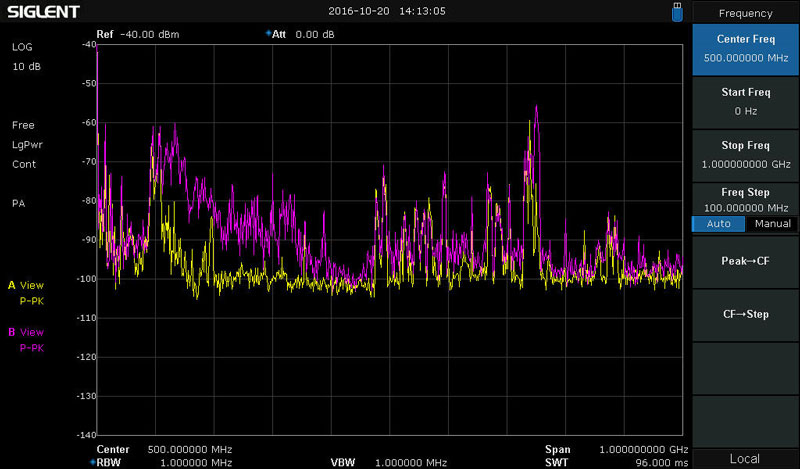Open the Stop Freq setting
800x469 pixels.
(x=745, y=154)
